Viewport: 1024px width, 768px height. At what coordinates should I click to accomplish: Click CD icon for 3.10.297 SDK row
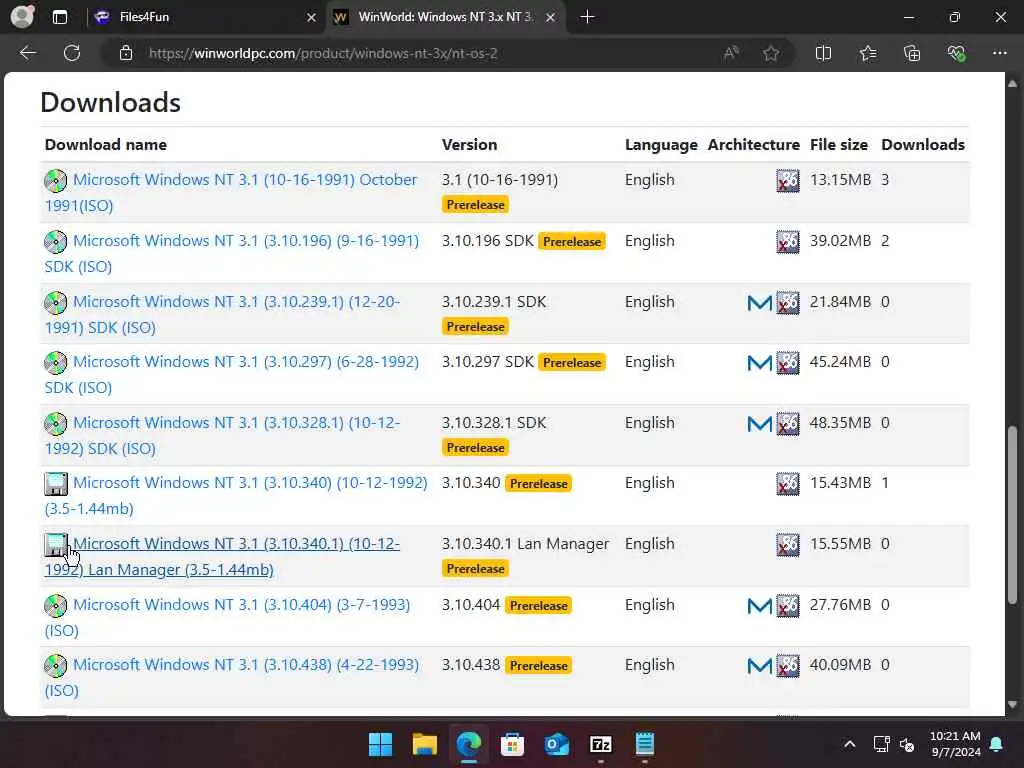[56, 362]
